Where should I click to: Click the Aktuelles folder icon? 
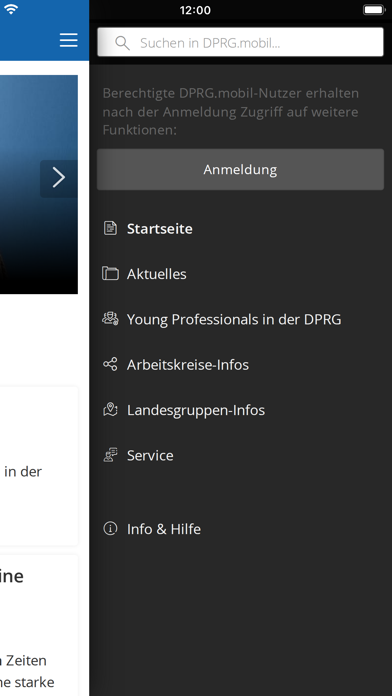(x=110, y=273)
